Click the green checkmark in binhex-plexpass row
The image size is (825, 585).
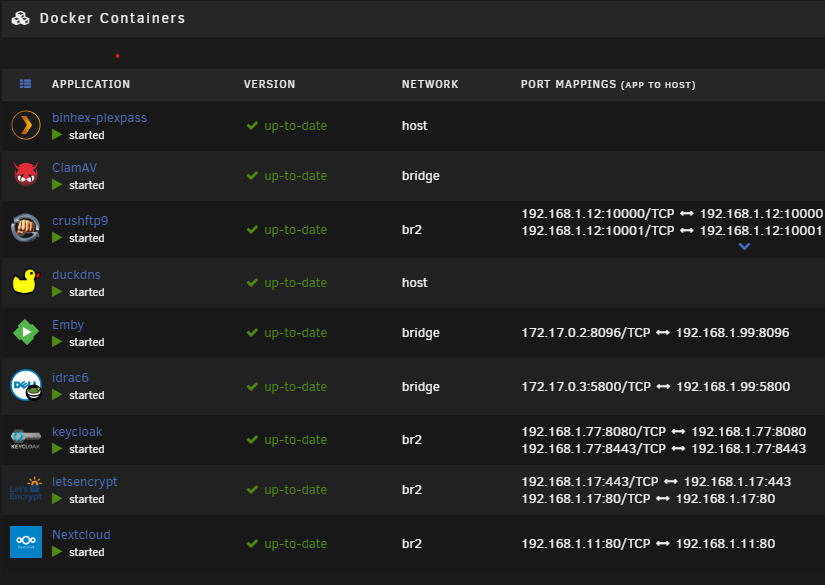coord(252,126)
